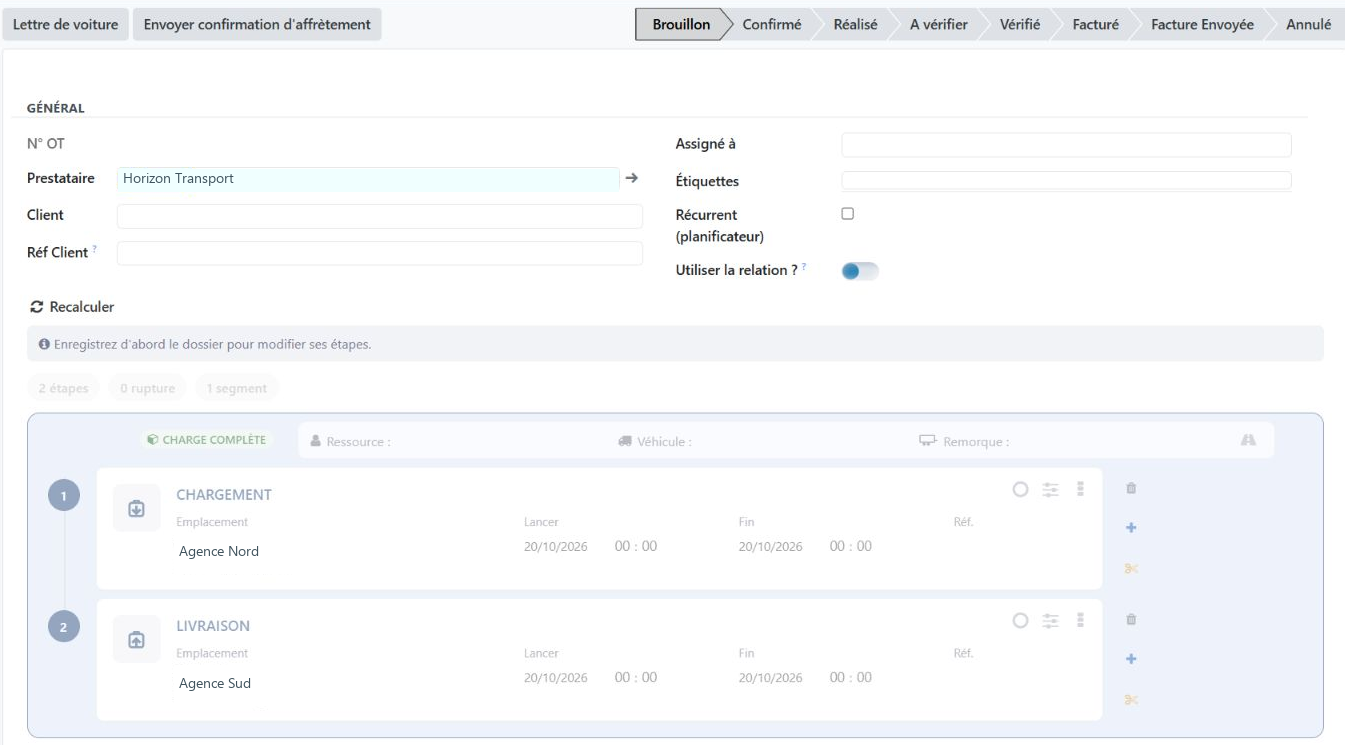
Task: Open the Livraison step type icon
Action: tap(137, 640)
